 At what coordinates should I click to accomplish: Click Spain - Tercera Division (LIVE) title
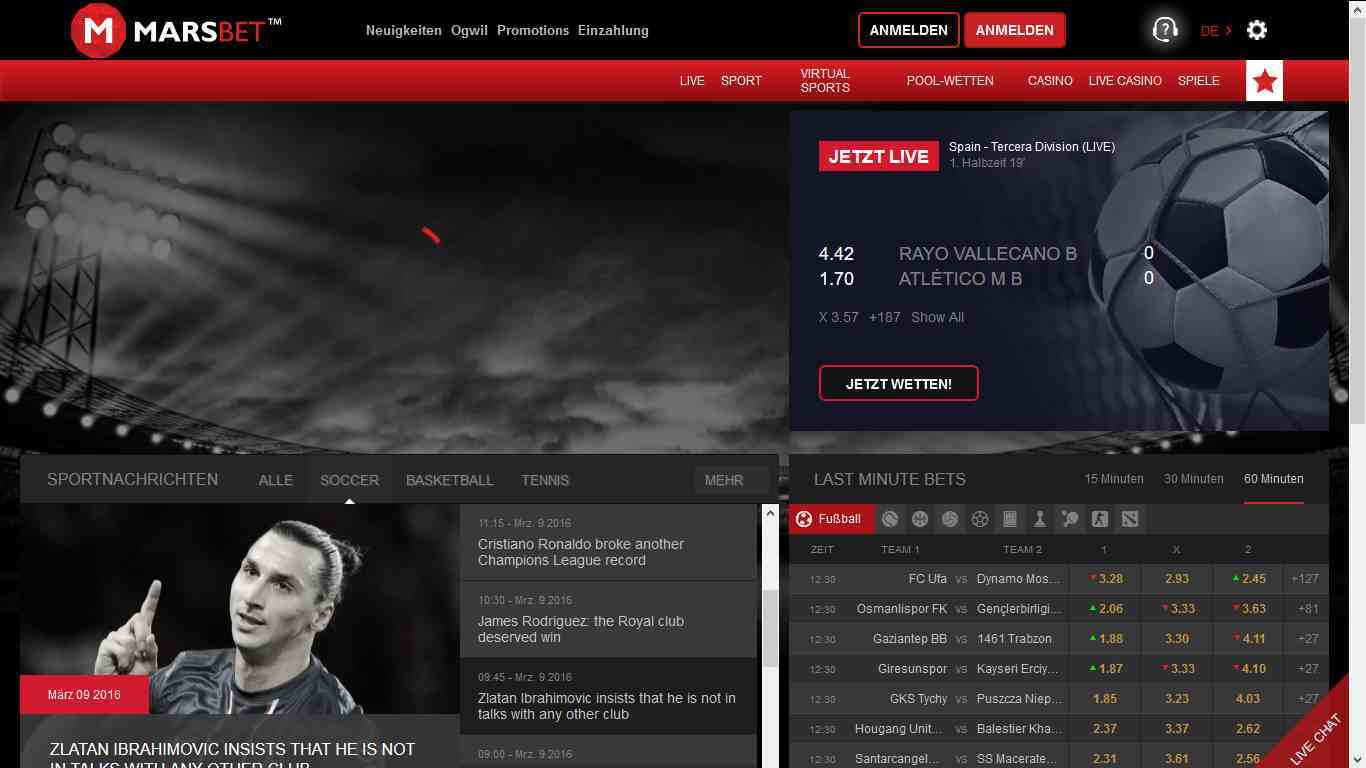(x=1032, y=146)
